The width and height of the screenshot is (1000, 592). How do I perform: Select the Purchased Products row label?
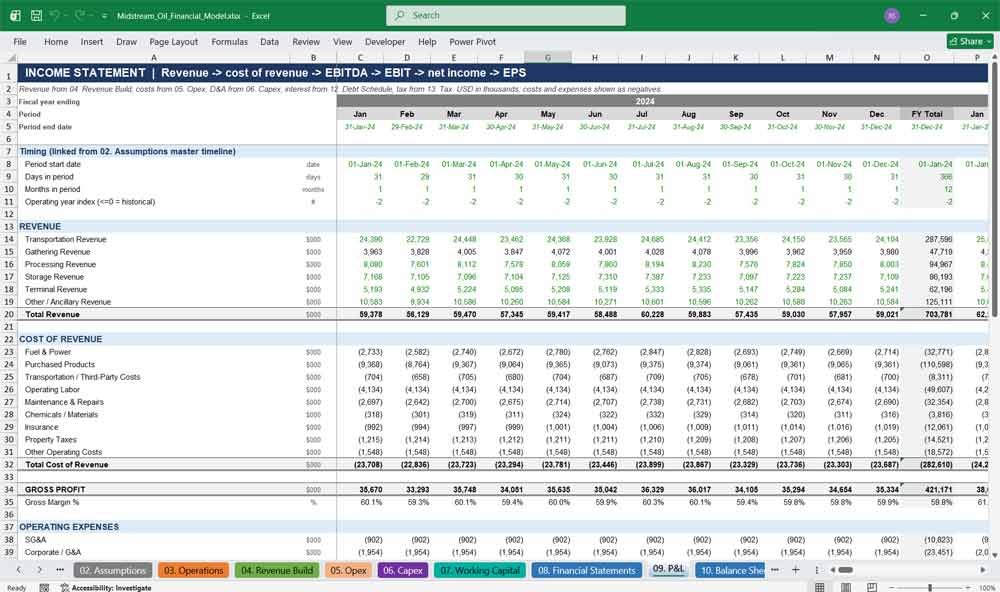59,364
